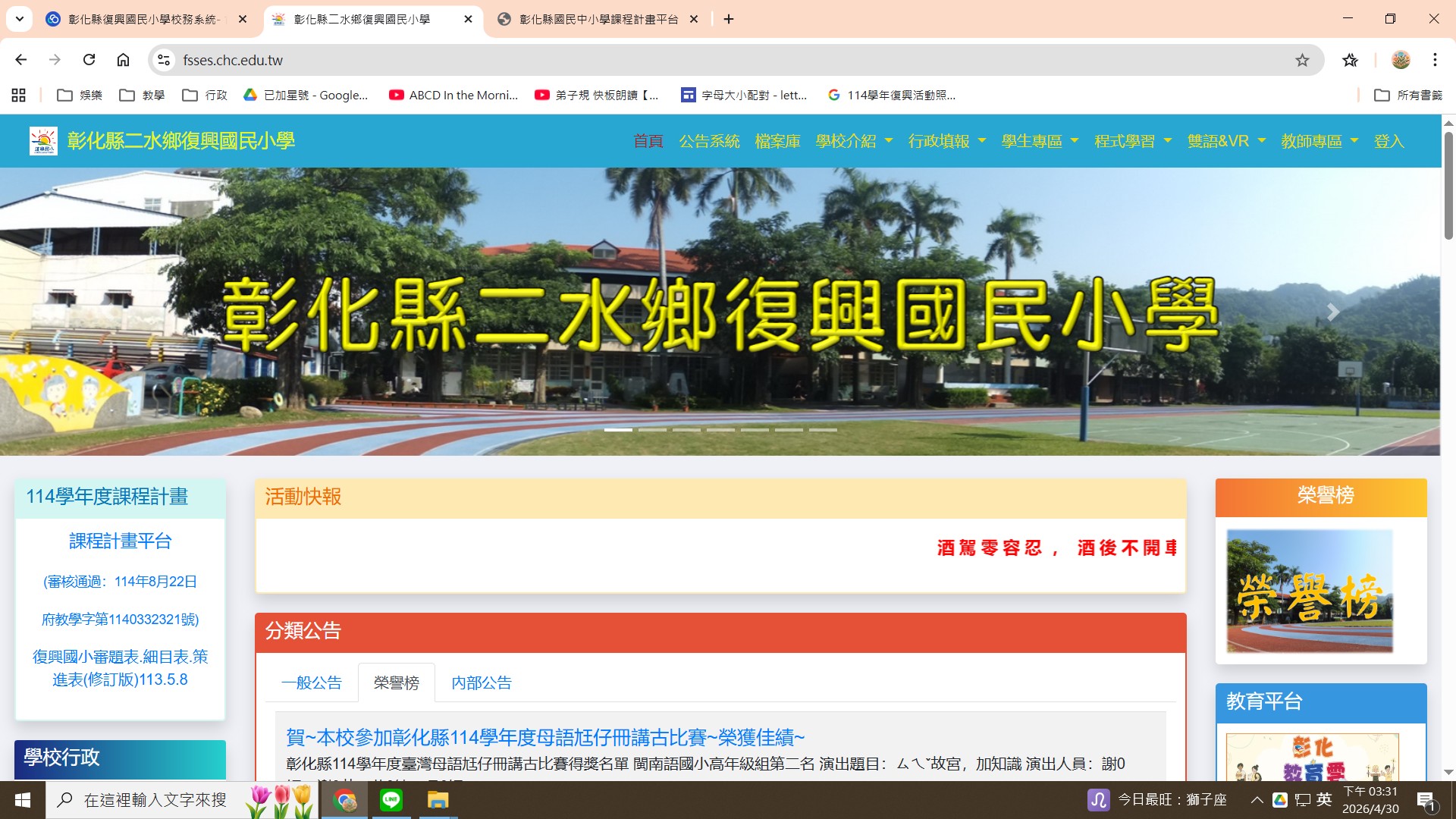Expand the 雙語&VR dropdown menu
1456x819 pixels.
click(1226, 141)
